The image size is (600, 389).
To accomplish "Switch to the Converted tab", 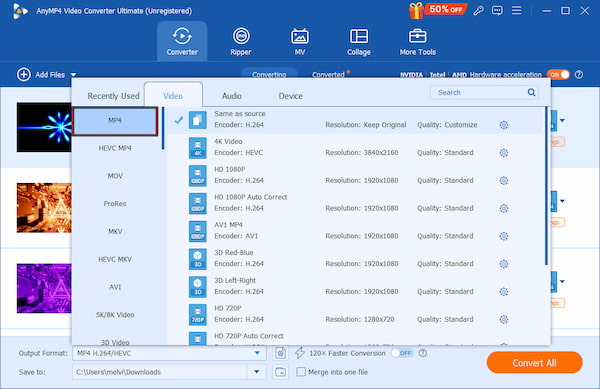I will pyautogui.click(x=328, y=75).
